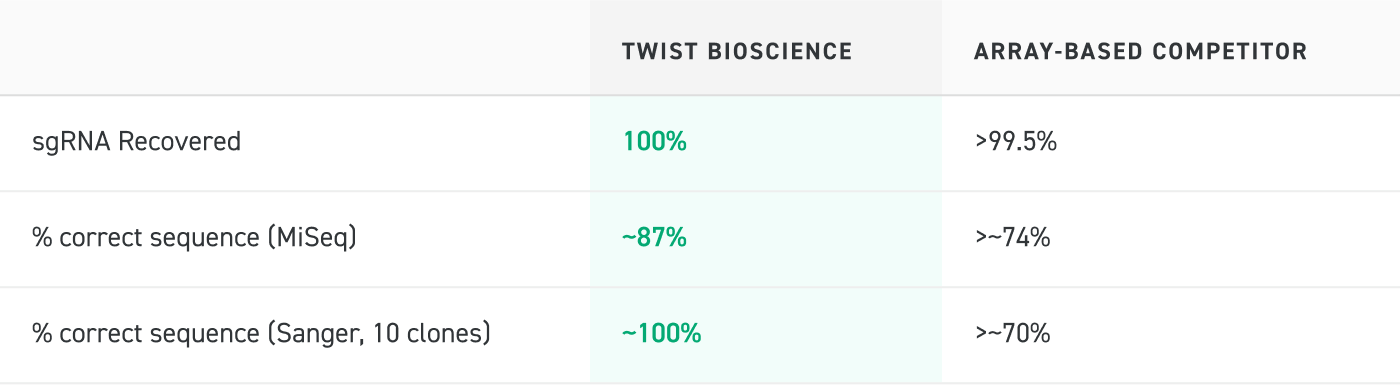The image size is (1400, 385).
Task: Select the % correct sequence (Sanger, 10 clones) label
Action: coord(261,334)
